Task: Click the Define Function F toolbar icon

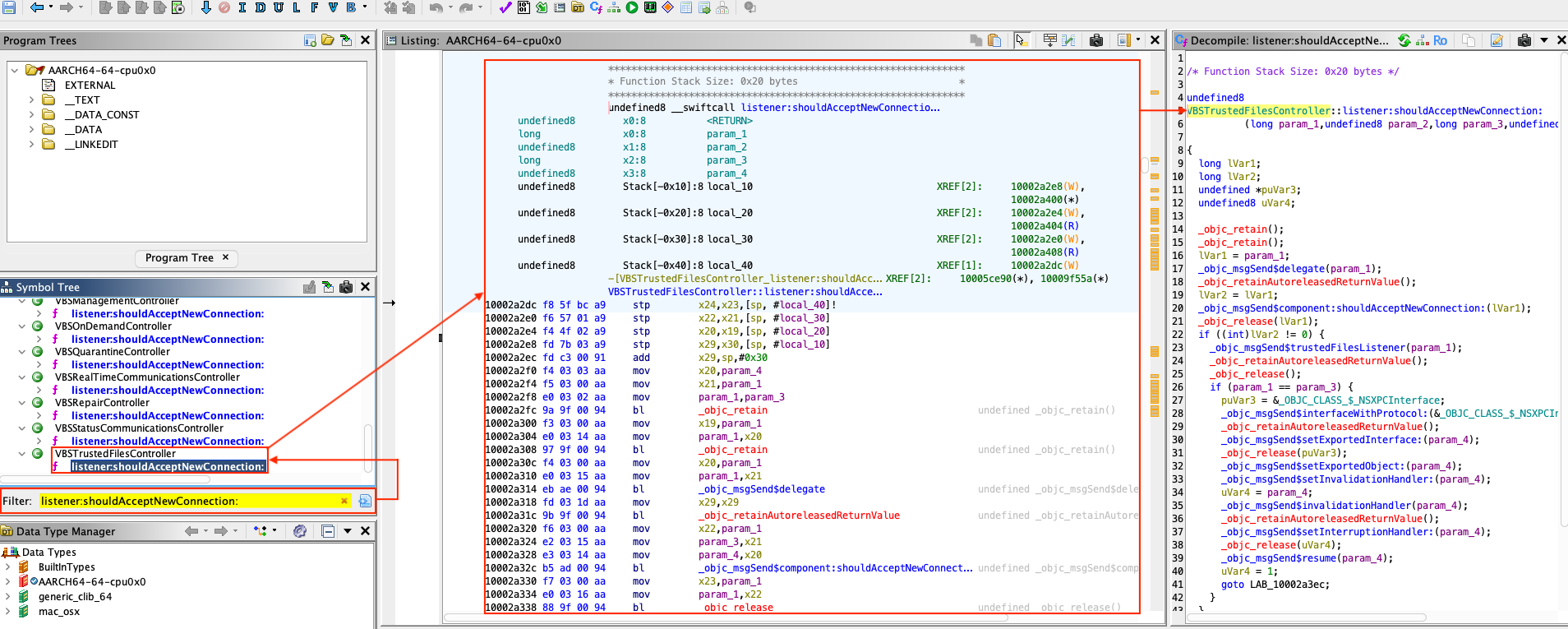Action: point(314,7)
